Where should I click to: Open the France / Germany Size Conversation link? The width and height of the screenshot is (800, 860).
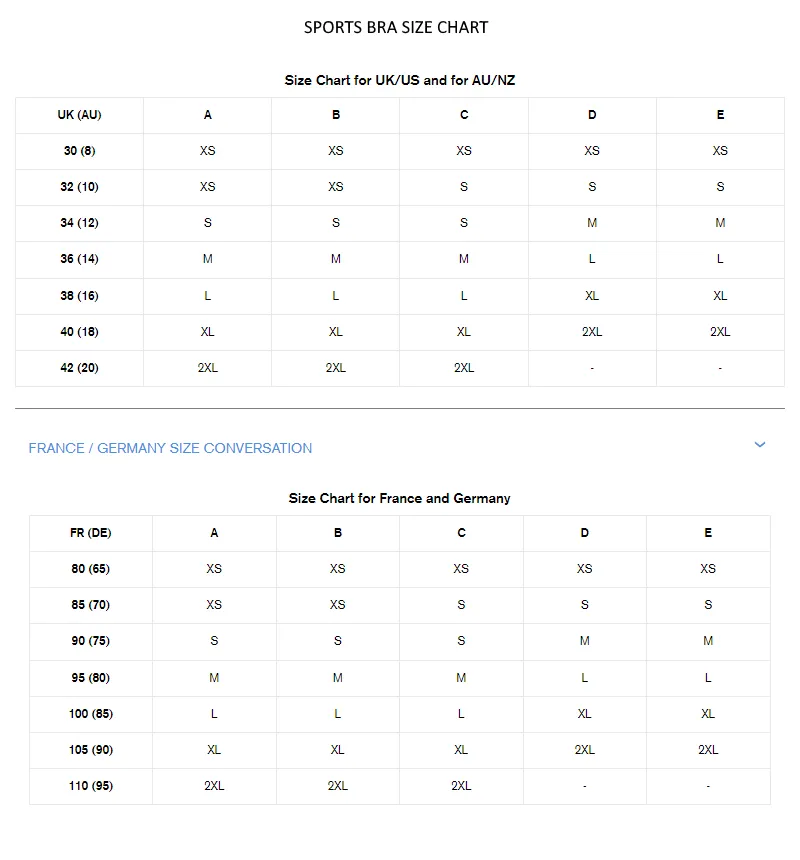pyautogui.click(x=170, y=448)
